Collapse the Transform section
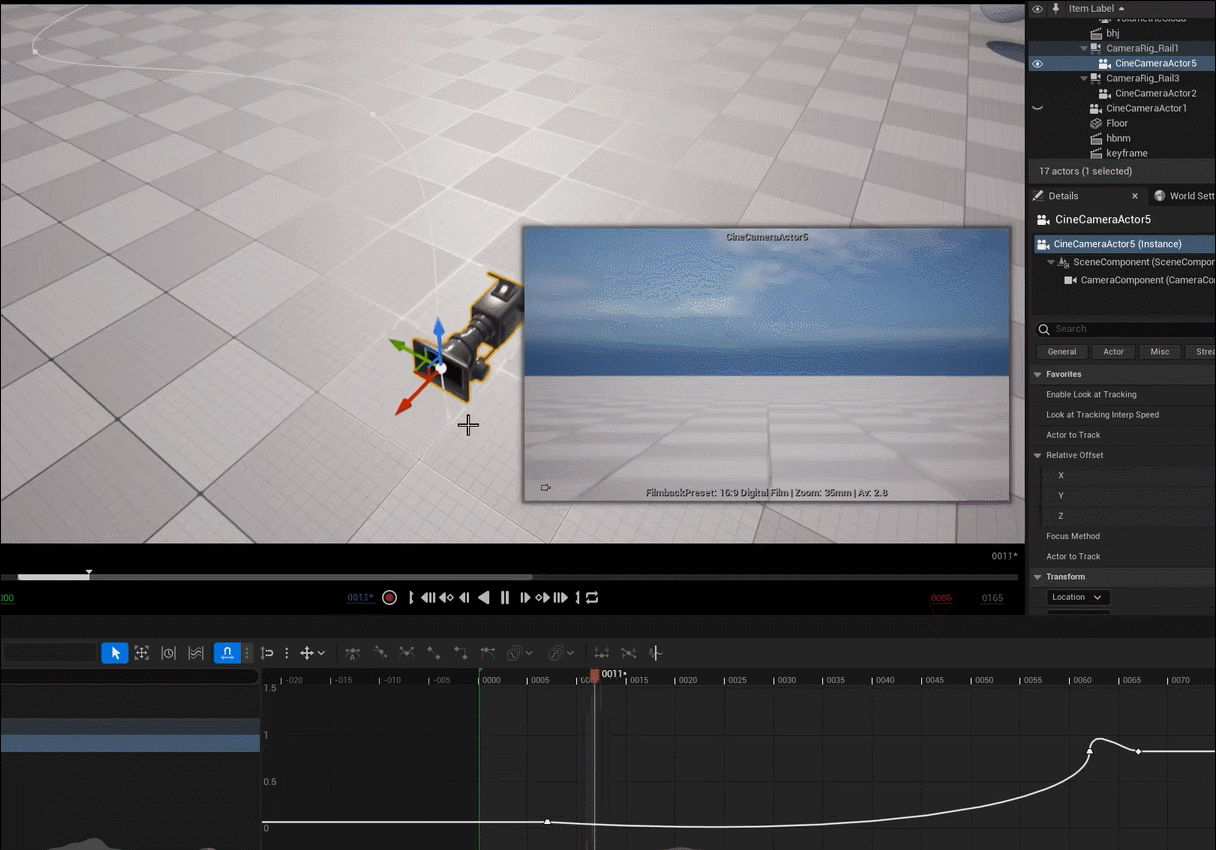 1038,577
